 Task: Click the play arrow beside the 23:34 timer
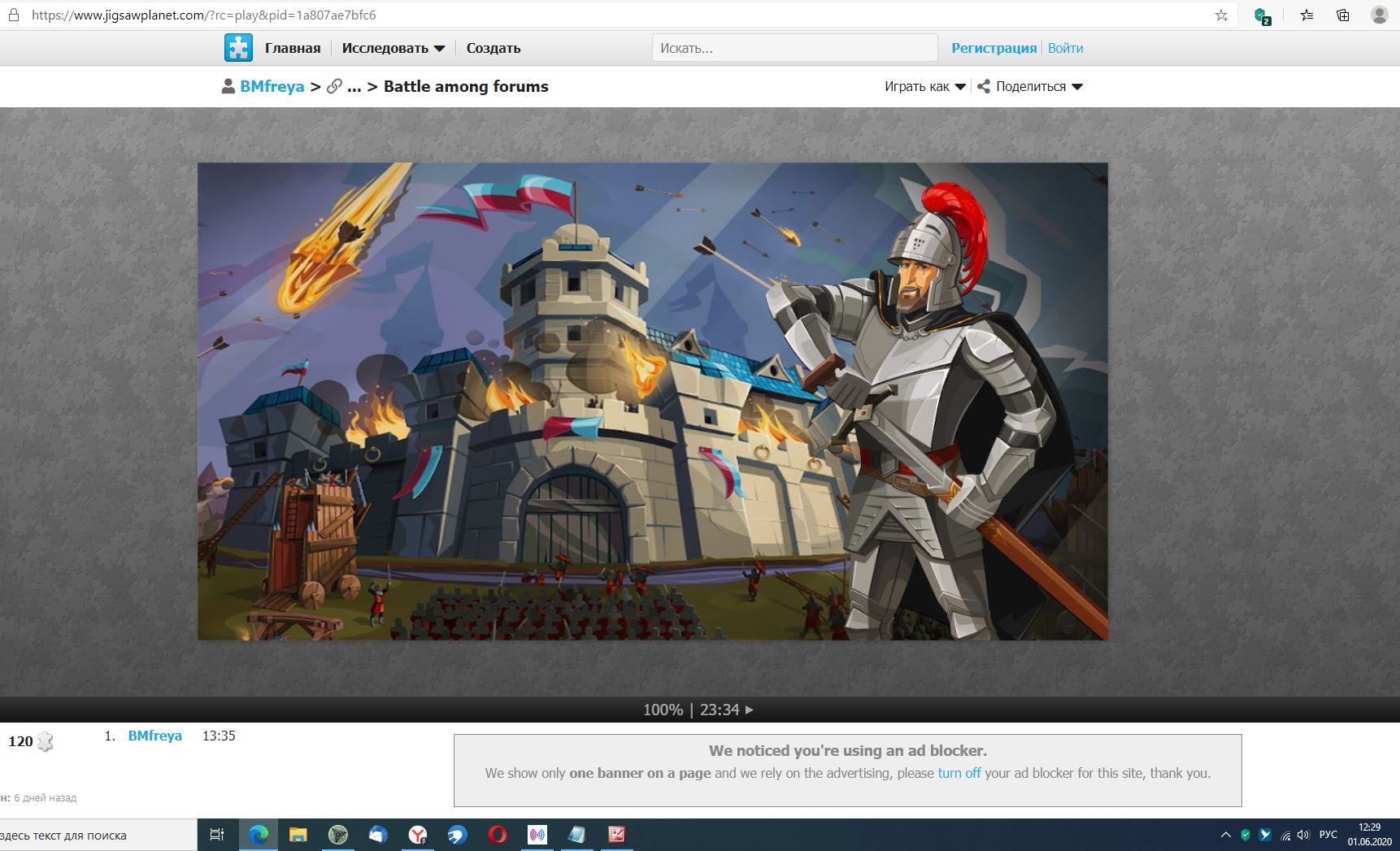750,710
